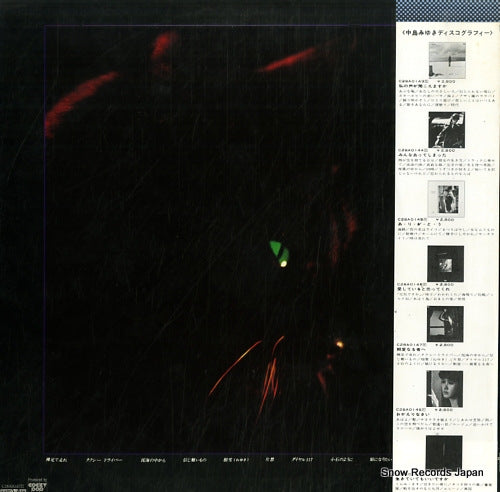This screenshot has width=500, height=492.
Task: Open the white-framed portrait album cover
Action: click(446, 199)
